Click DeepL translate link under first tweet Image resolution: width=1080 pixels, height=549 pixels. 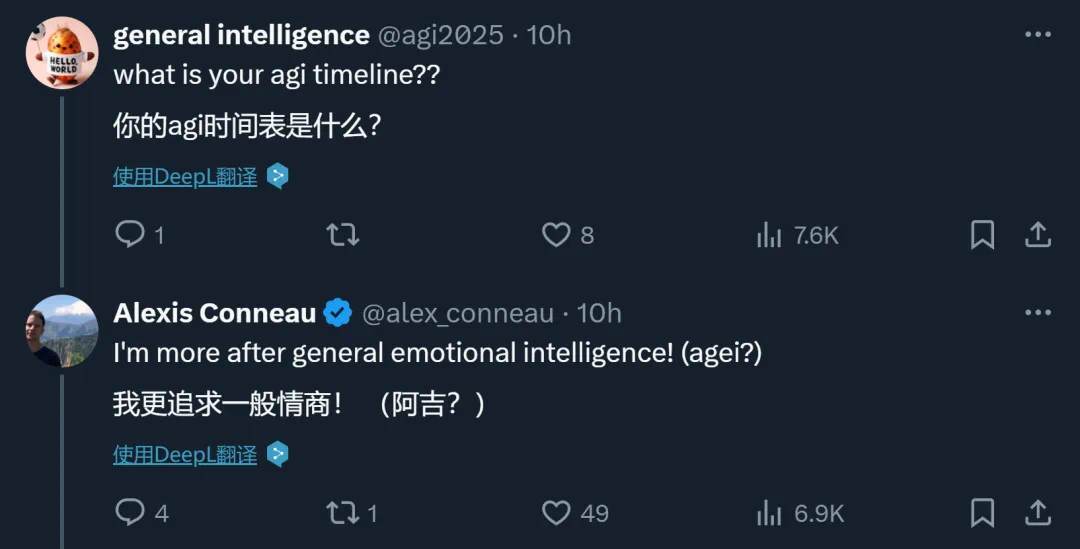(185, 177)
